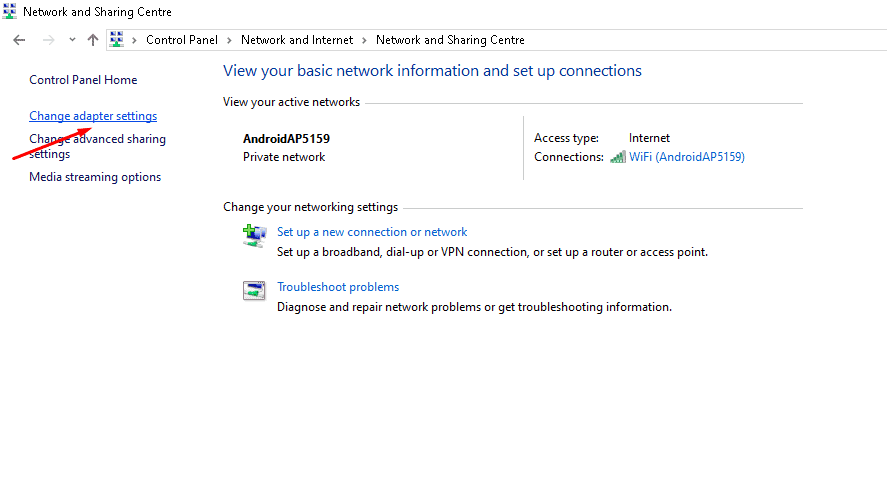Open Change adapter settings
The width and height of the screenshot is (887, 487).
(93, 117)
